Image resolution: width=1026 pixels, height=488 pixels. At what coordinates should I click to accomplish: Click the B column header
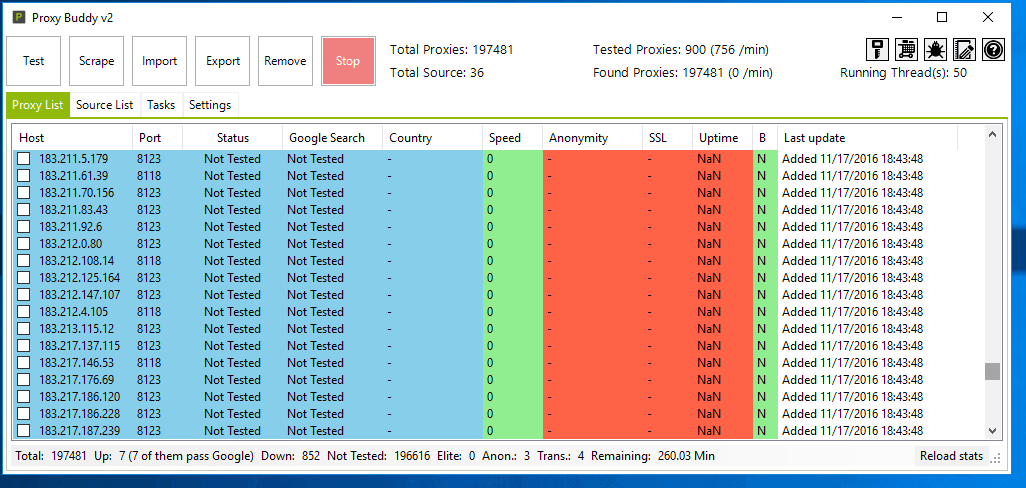coord(765,138)
